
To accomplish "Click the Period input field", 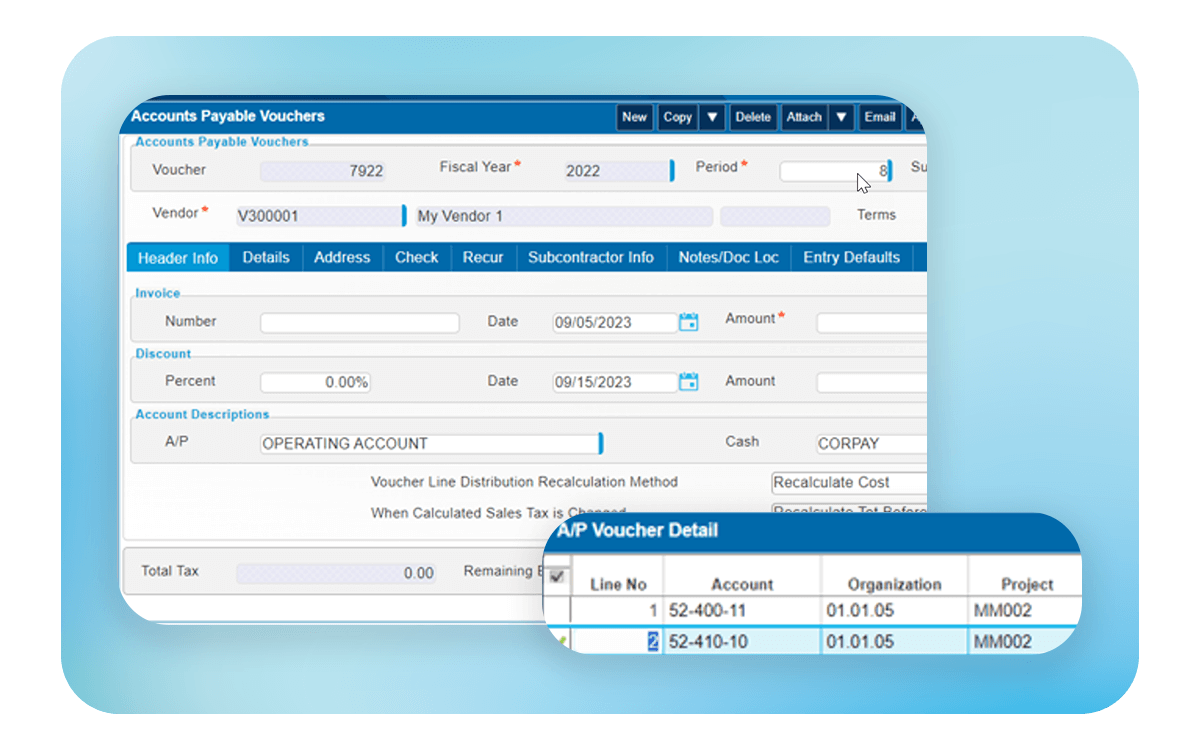I will click(834, 171).
